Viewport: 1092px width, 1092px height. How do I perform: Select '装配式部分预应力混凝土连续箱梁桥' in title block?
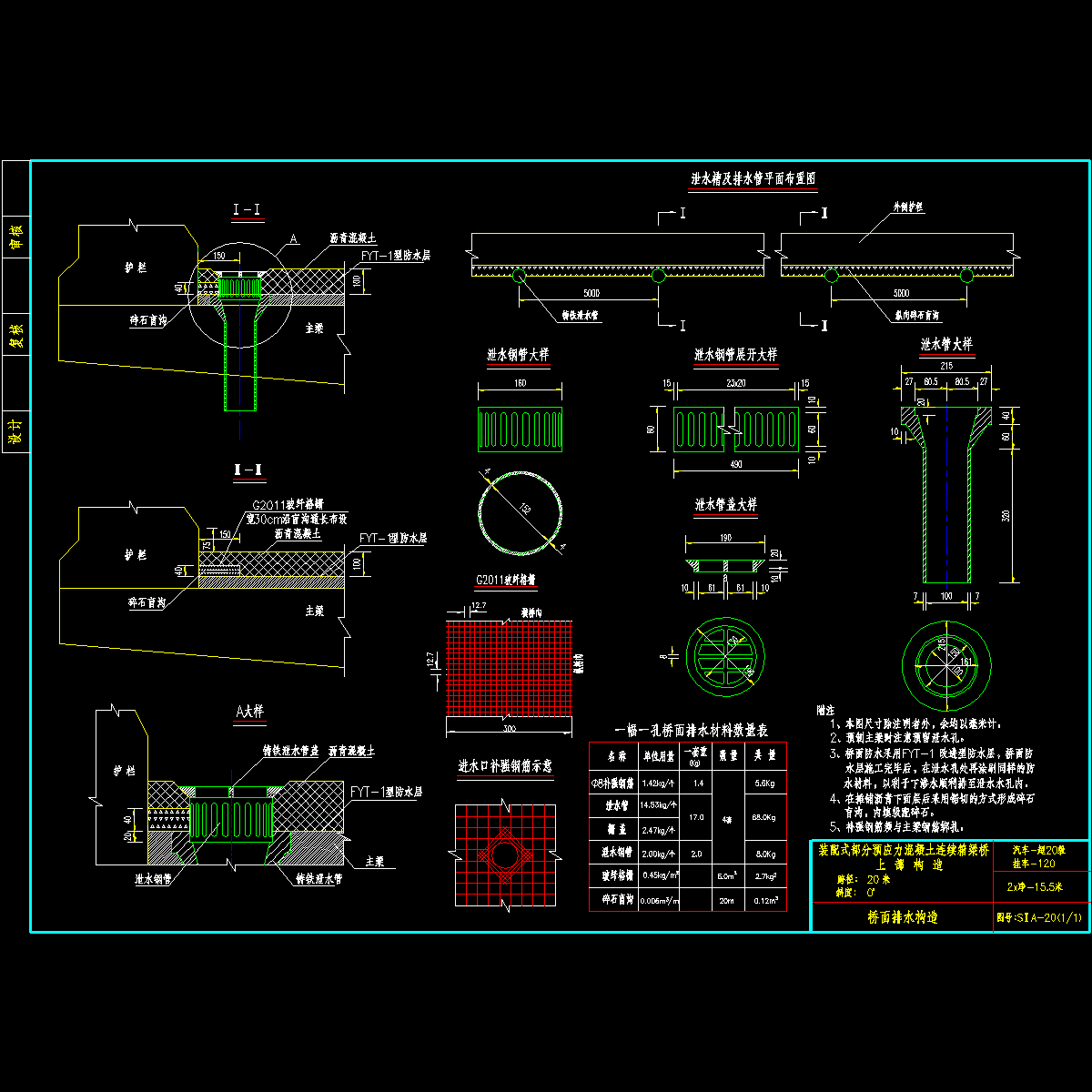[x=902, y=849]
